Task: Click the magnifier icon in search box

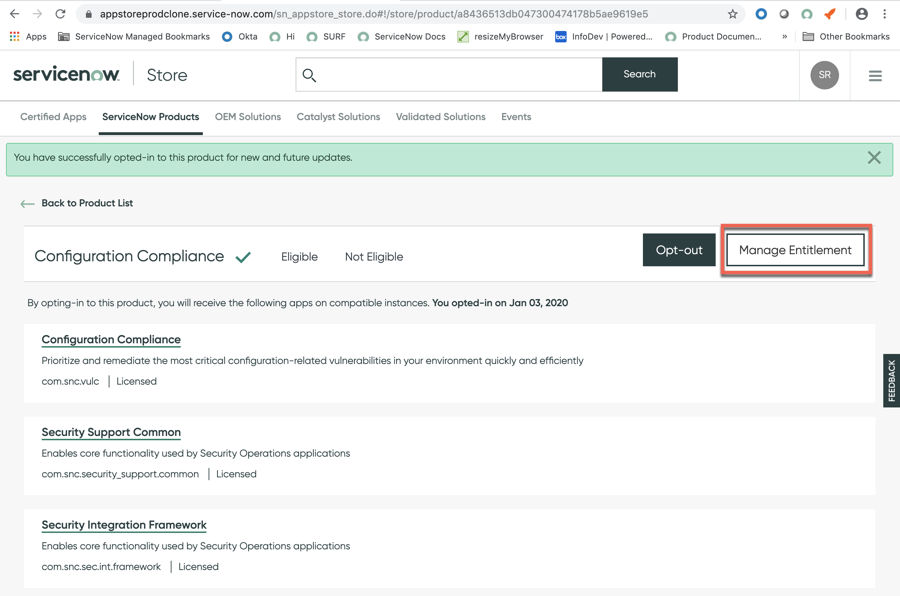Action: tap(309, 75)
